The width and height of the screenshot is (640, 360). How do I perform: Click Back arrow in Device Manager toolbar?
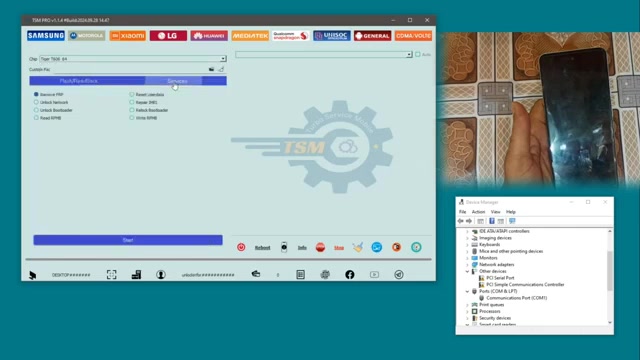[x=460, y=221]
